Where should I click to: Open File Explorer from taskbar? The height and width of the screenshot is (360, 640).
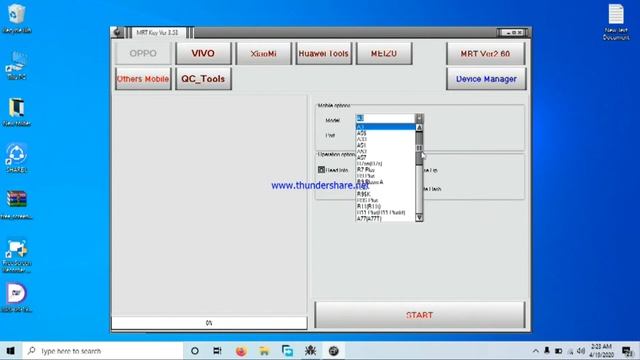click(x=264, y=351)
